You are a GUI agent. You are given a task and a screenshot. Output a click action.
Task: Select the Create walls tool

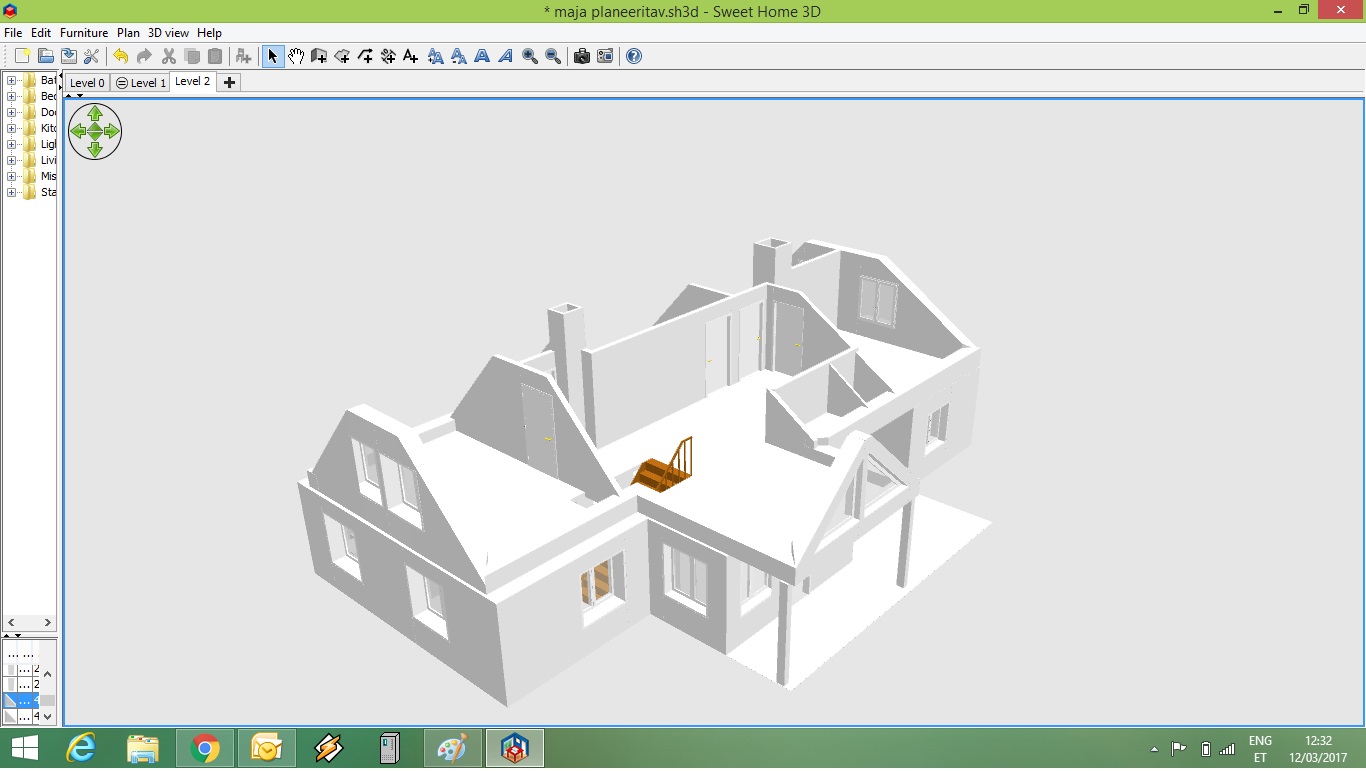pyautogui.click(x=319, y=57)
